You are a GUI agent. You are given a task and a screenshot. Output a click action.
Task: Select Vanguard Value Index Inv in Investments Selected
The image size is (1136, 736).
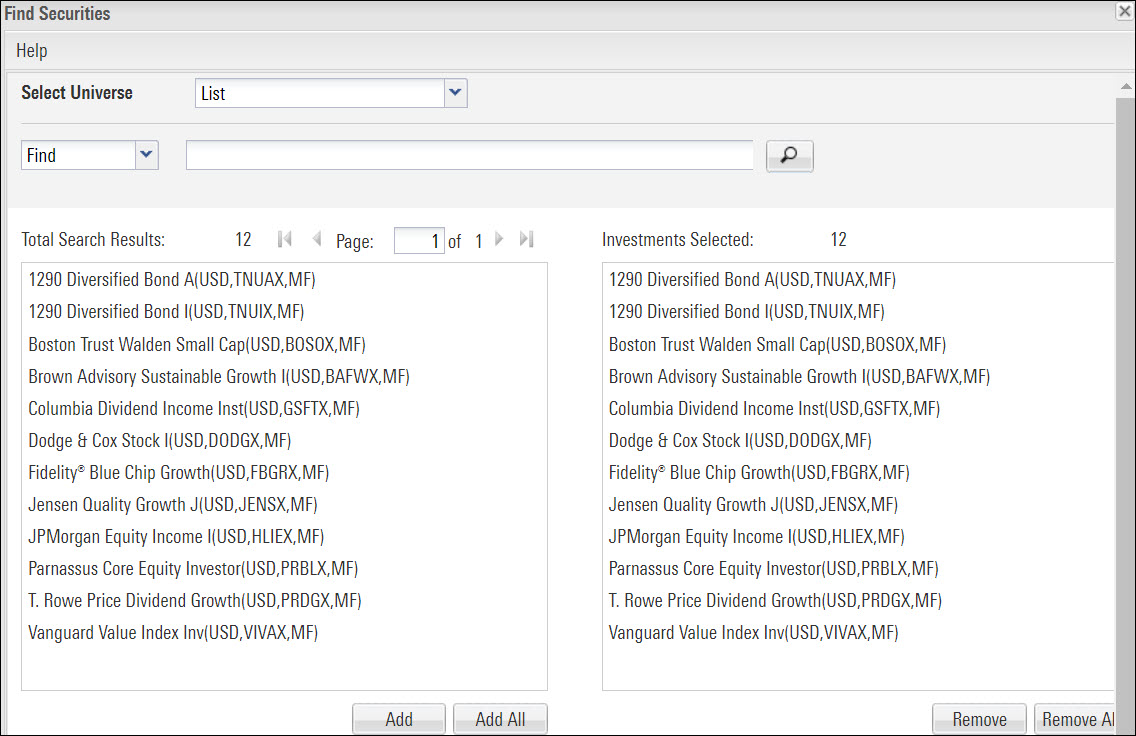[753, 632]
